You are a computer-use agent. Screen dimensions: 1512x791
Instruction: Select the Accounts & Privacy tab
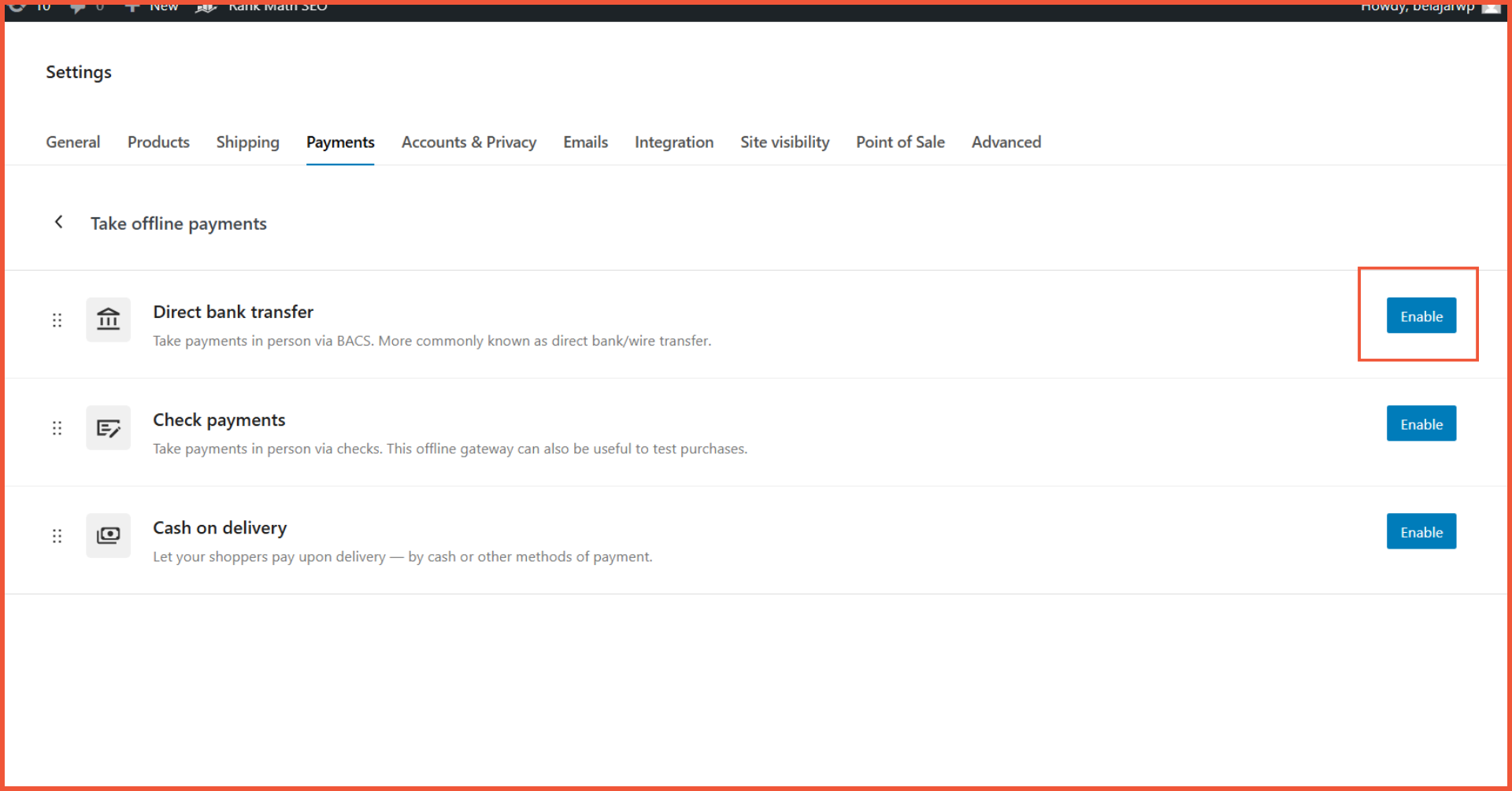click(x=469, y=142)
